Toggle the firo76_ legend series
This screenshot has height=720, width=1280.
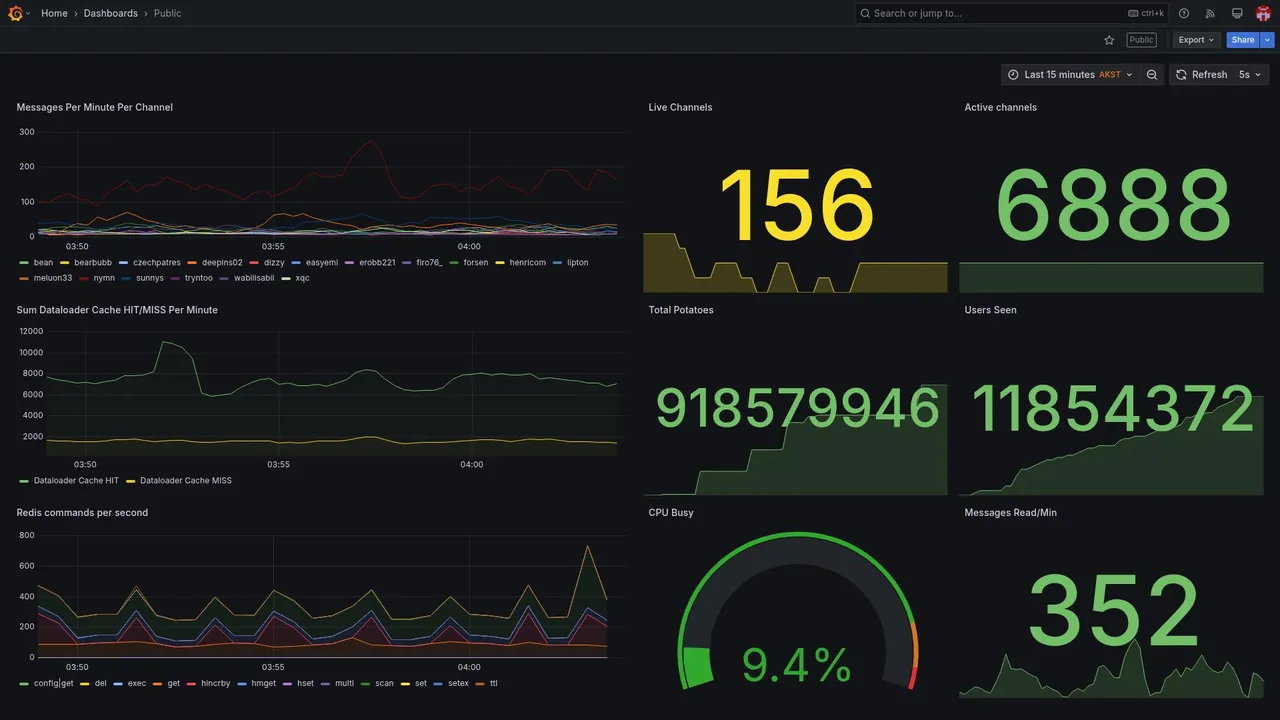pyautogui.click(x=429, y=263)
